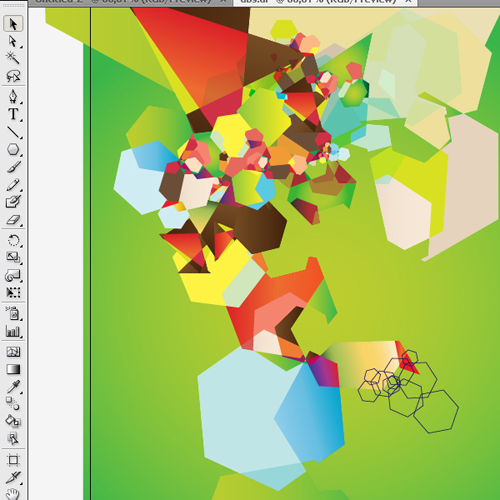Activate the Column Graph tool
The image size is (500, 500).
pyautogui.click(x=13, y=331)
